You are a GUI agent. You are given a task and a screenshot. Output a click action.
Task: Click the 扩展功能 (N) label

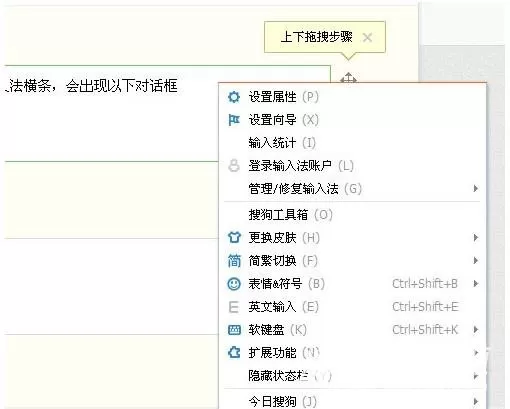point(284,353)
